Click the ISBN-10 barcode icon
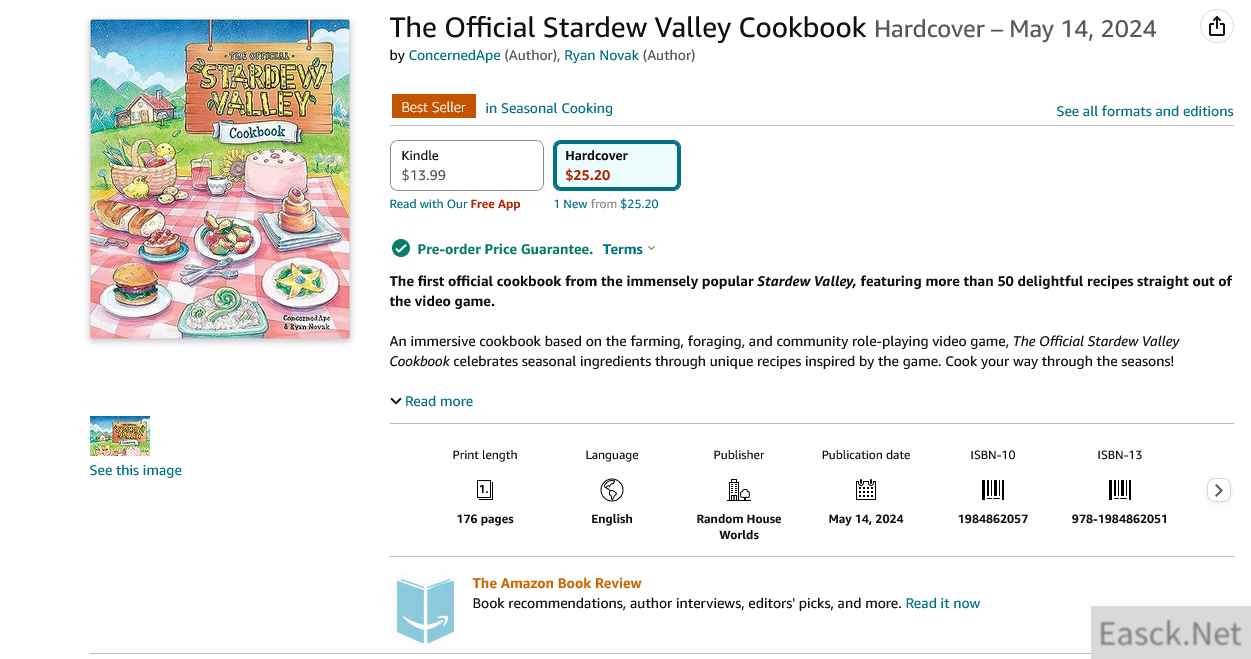1251x659 pixels. pyautogui.click(x=993, y=490)
